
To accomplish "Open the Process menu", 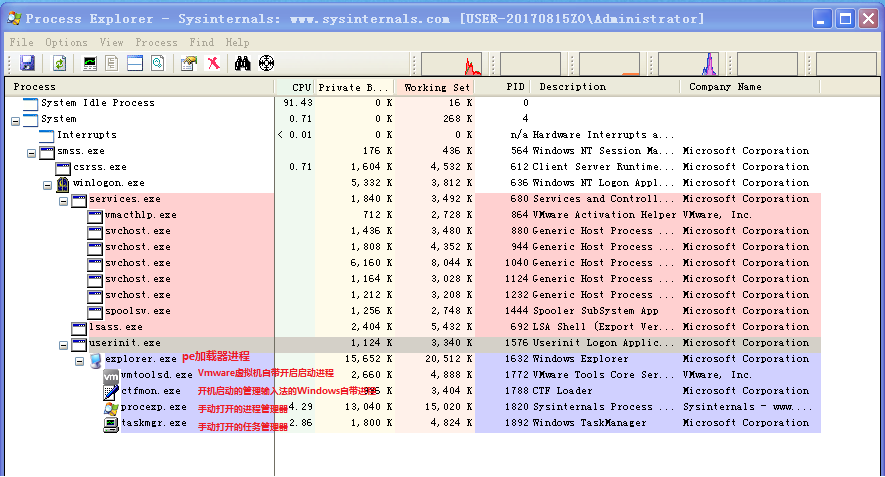I will (x=156, y=42).
